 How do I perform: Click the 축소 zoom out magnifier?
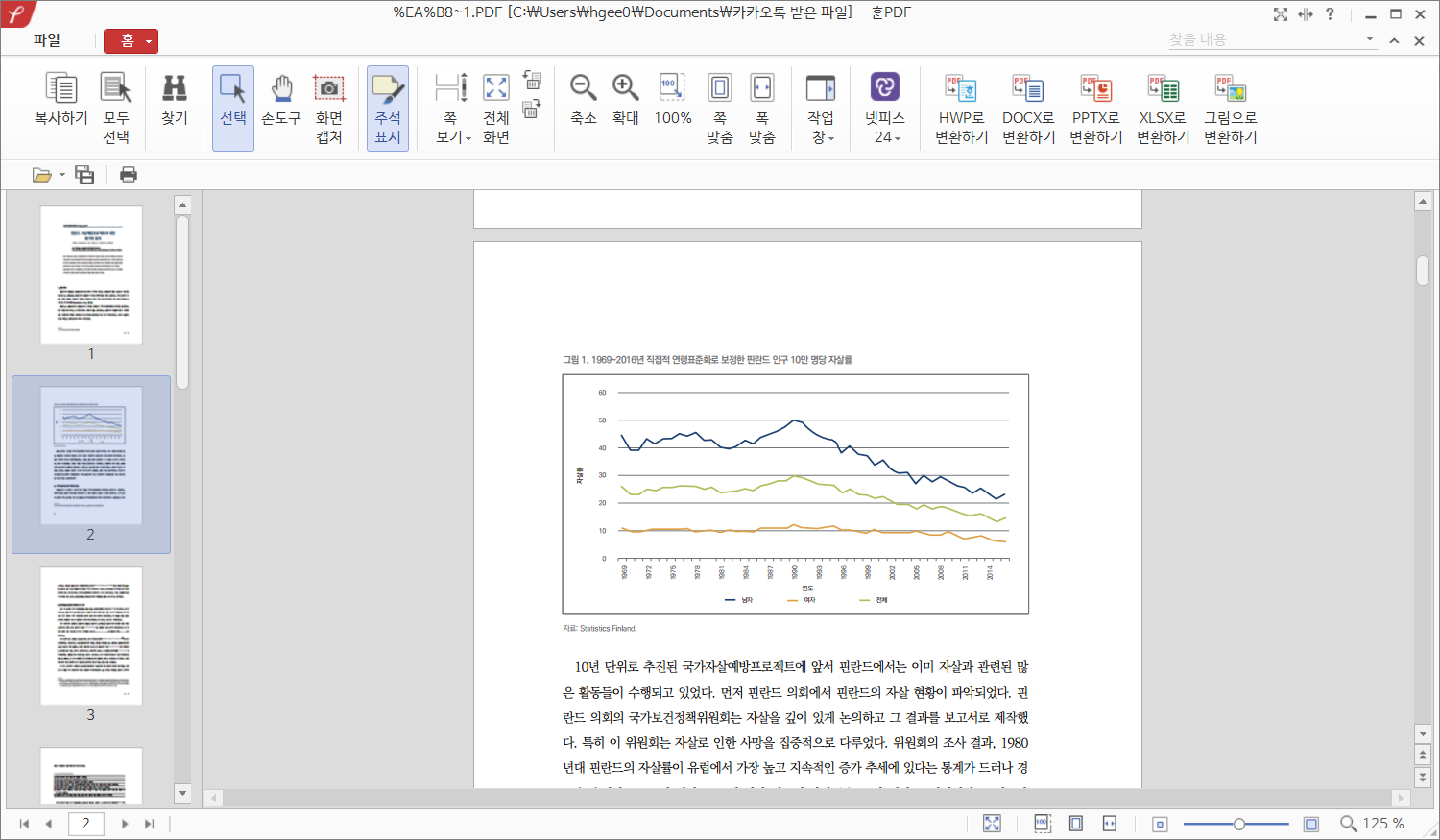(x=583, y=89)
